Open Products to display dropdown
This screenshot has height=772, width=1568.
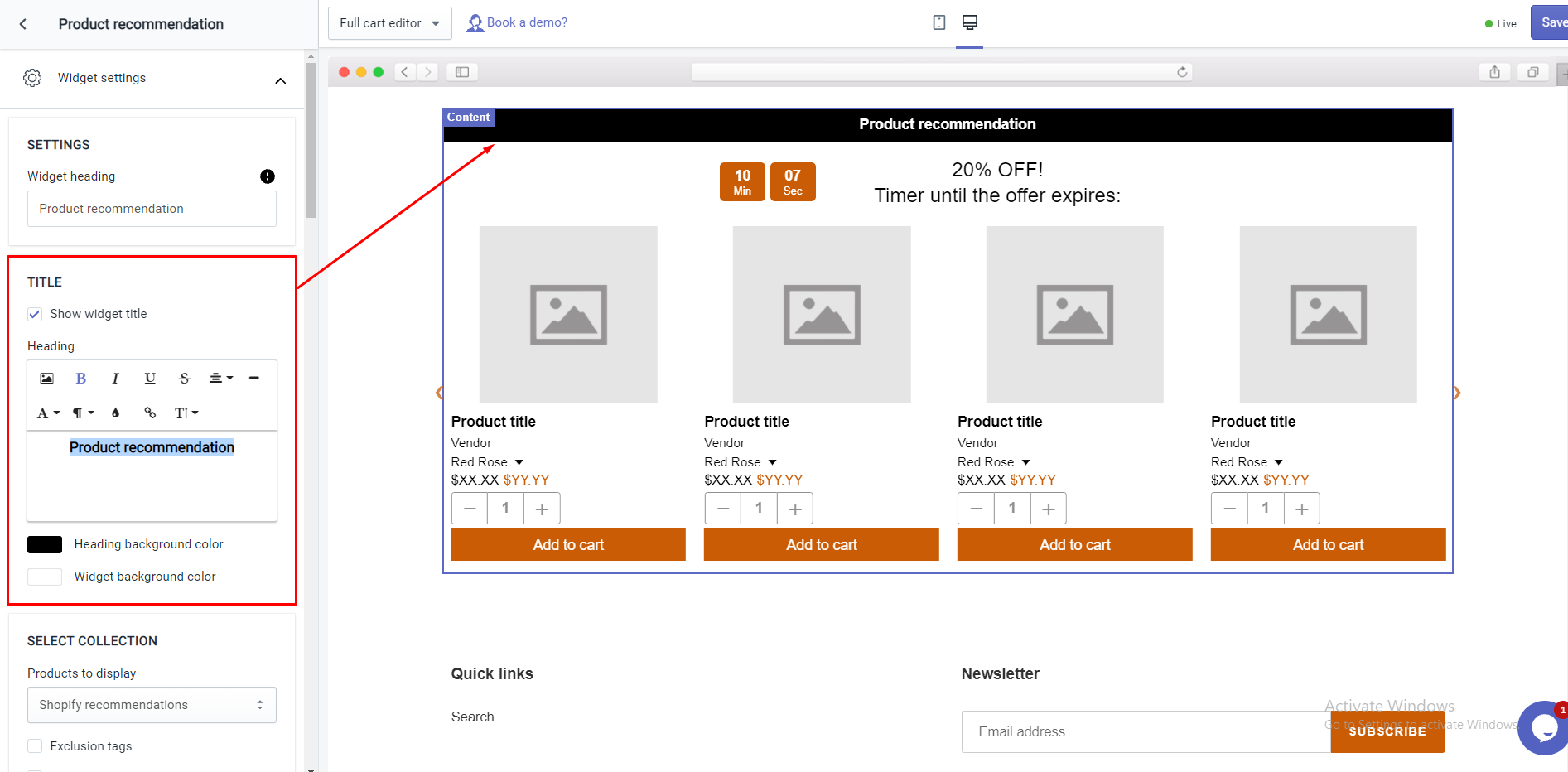(152, 705)
